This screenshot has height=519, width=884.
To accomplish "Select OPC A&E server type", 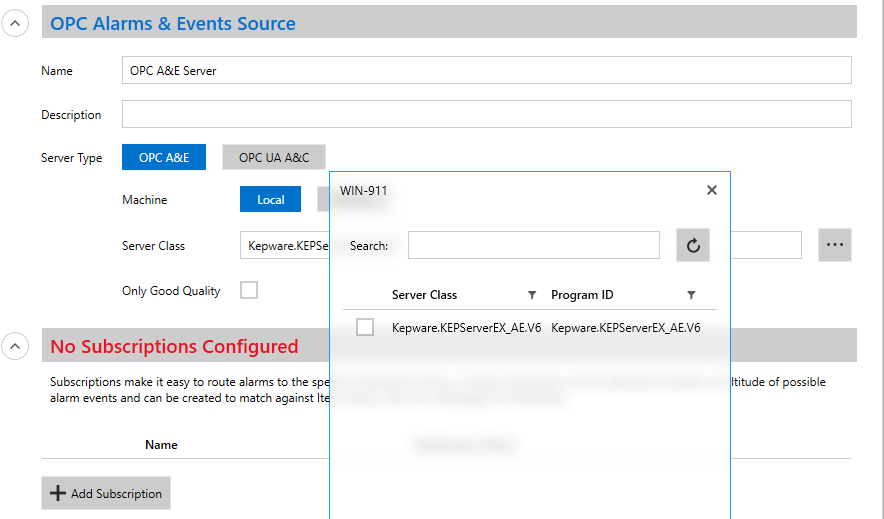I will (163, 157).
